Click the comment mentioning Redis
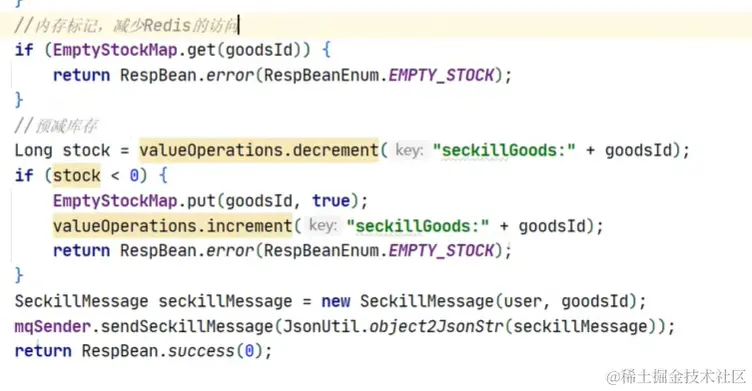Image resolution: width=752 pixels, height=391 pixels. click(x=126, y=25)
